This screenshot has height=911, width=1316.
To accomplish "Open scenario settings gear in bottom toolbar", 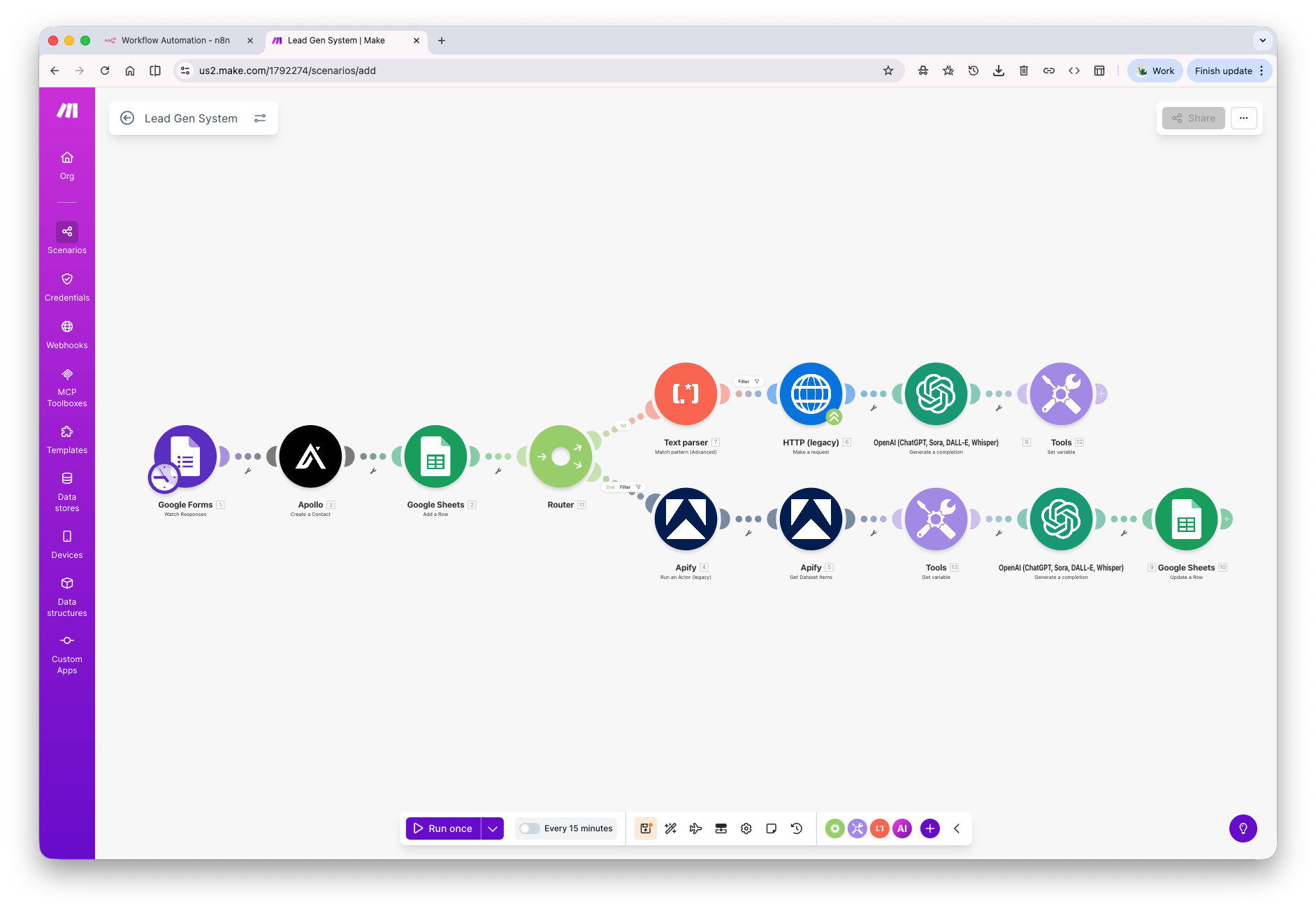I will point(746,828).
